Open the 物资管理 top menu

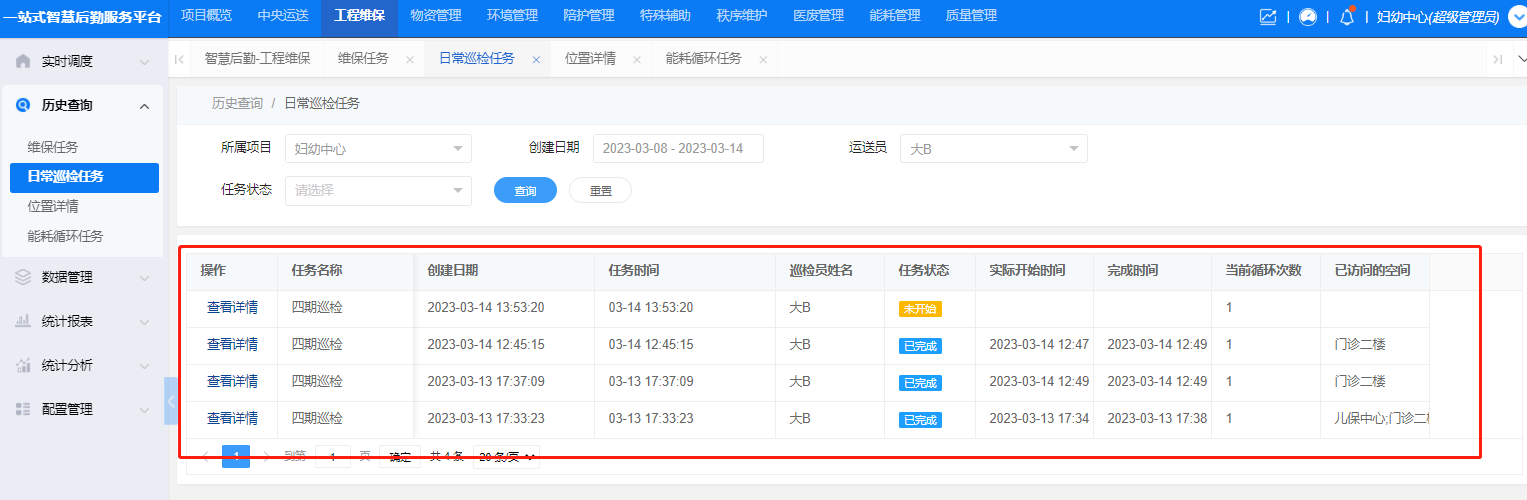click(436, 16)
